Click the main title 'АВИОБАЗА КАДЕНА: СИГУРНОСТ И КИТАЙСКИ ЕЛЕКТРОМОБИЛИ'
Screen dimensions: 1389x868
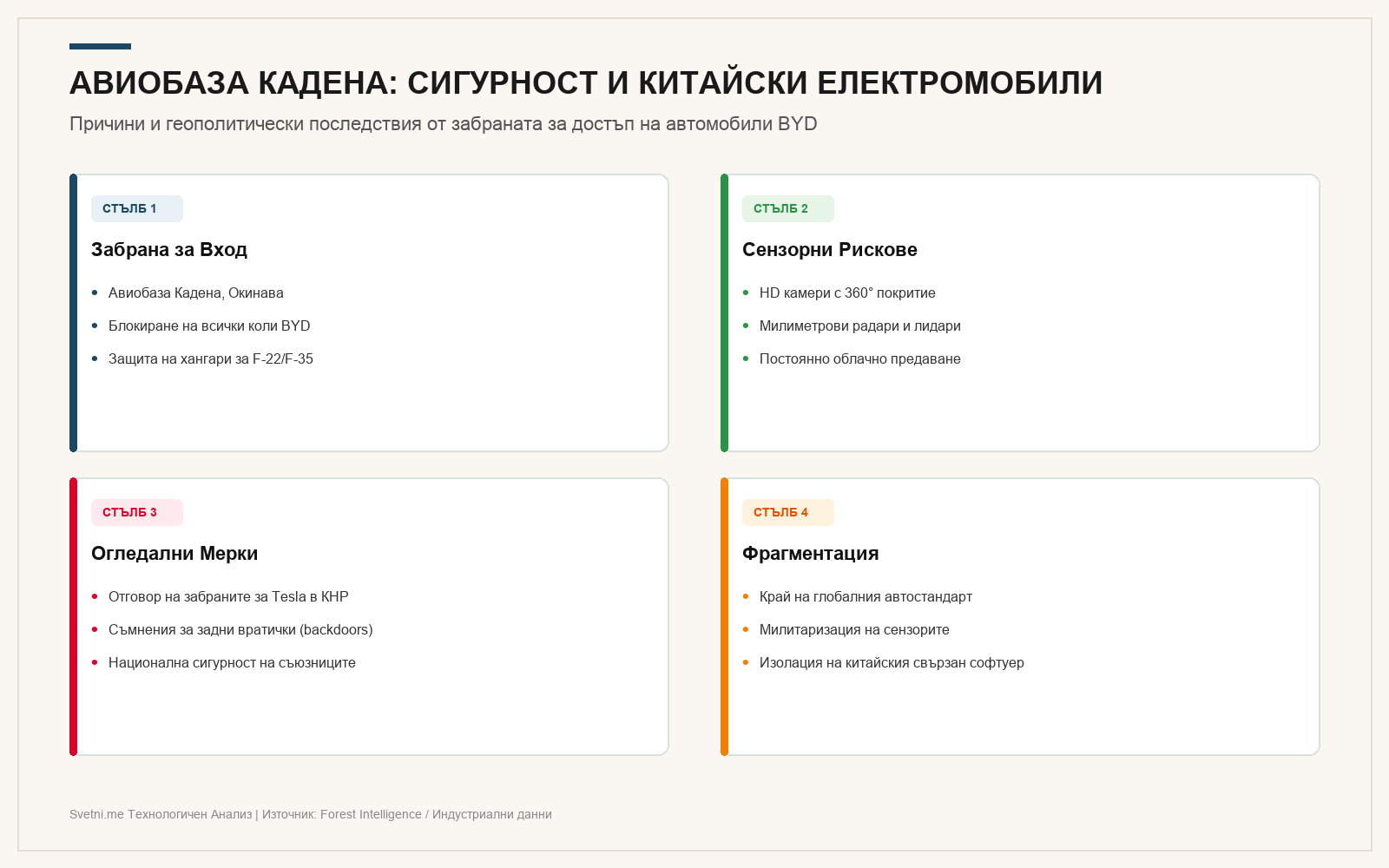point(586,83)
